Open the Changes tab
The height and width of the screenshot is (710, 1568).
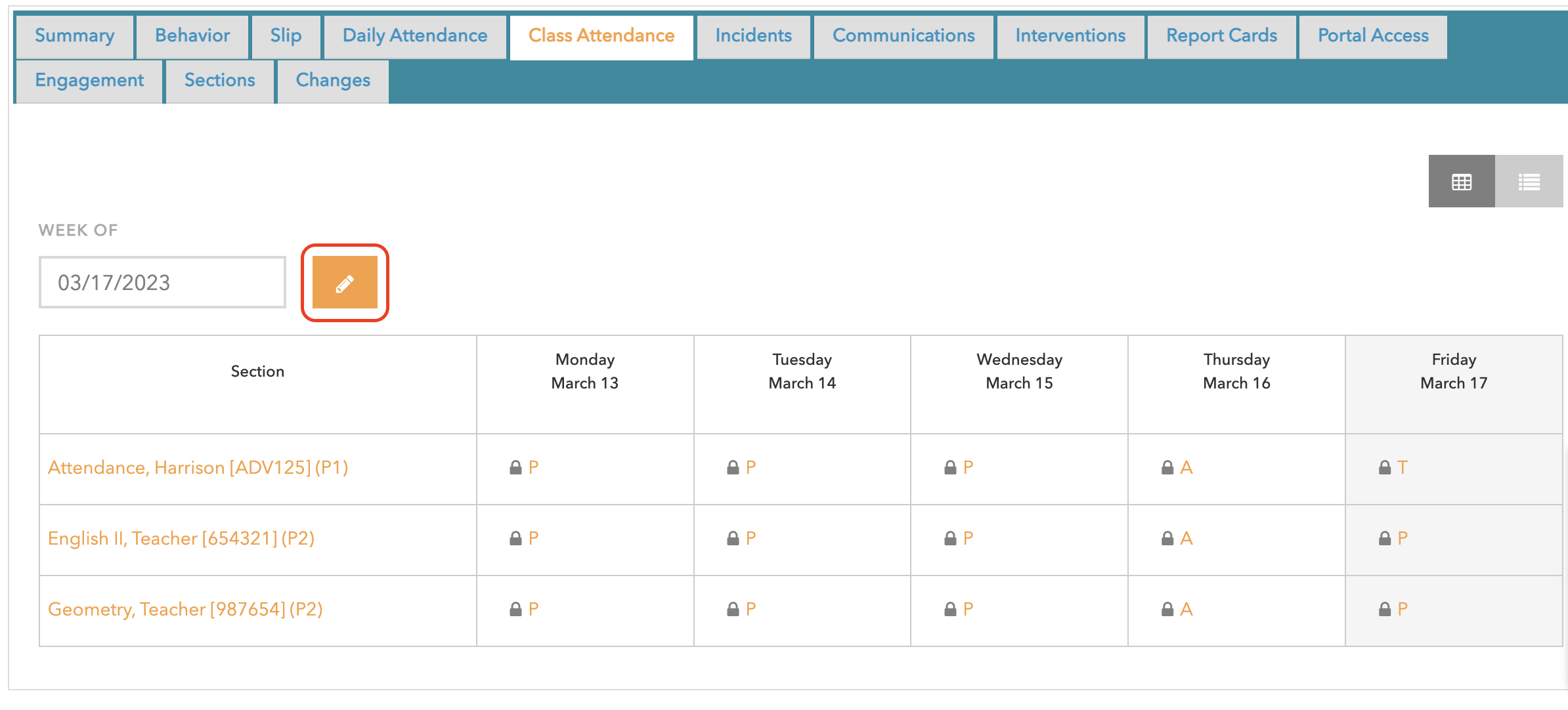click(x=333, y=81)
